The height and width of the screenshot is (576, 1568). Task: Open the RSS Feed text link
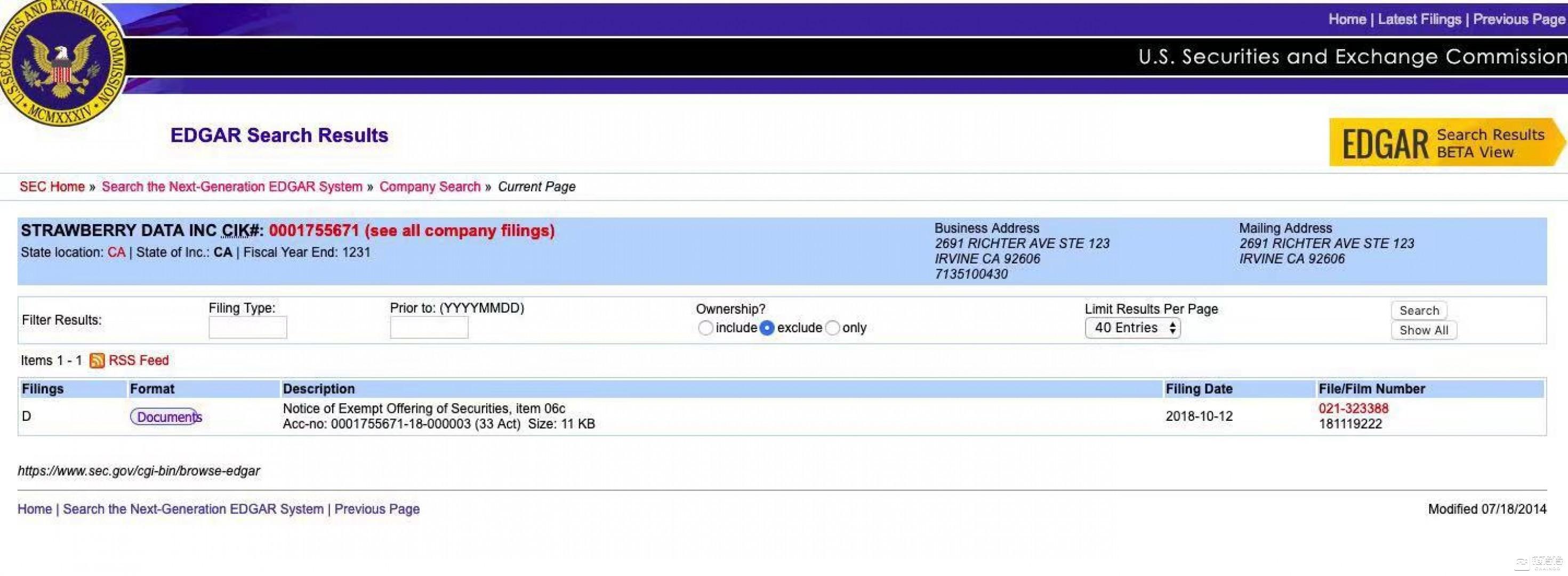[x=139, y=361]
